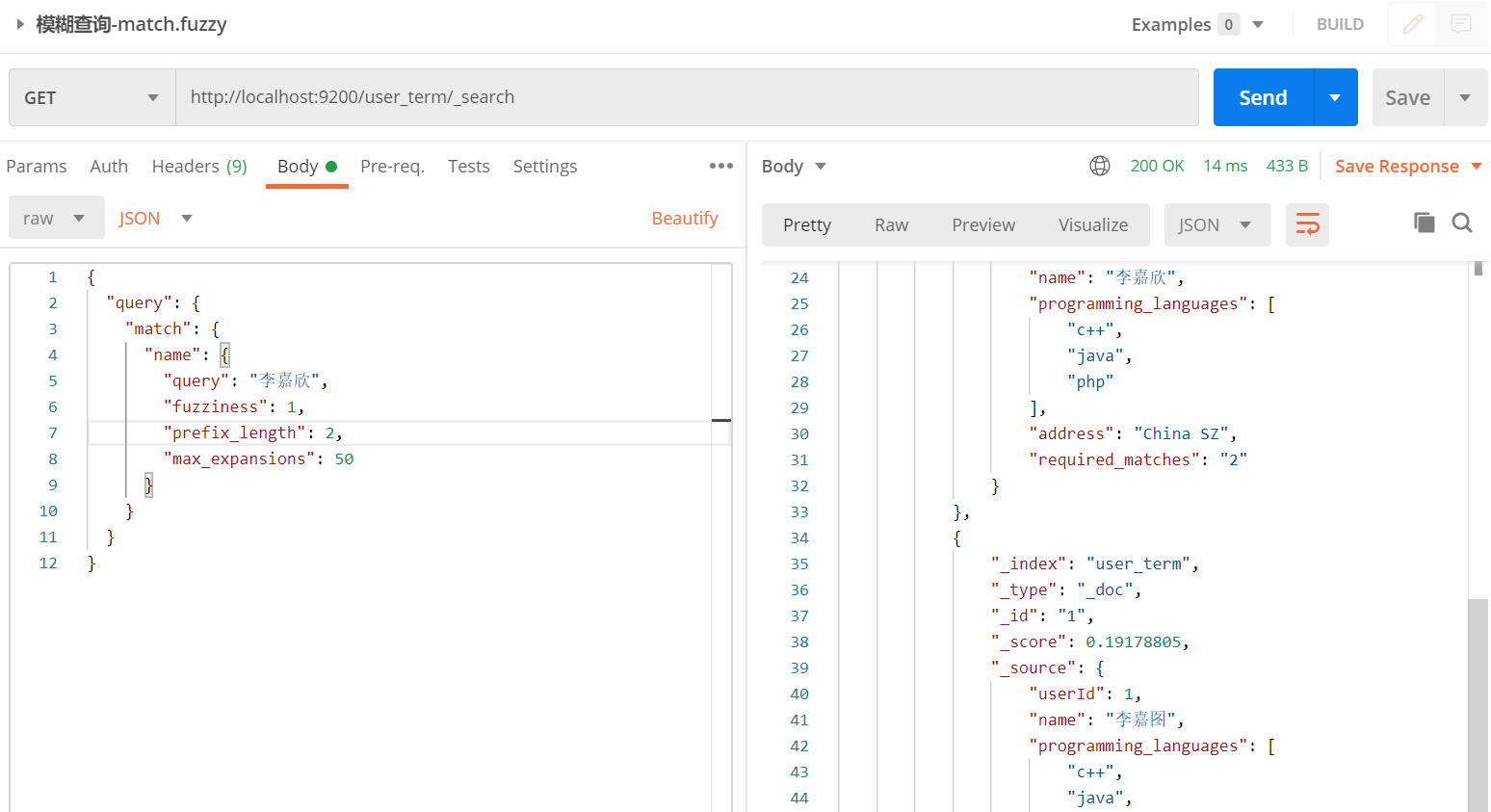Click the BUILD mode button
This screenshot has height=812, width=1491.
click(x=1340, y=24)
